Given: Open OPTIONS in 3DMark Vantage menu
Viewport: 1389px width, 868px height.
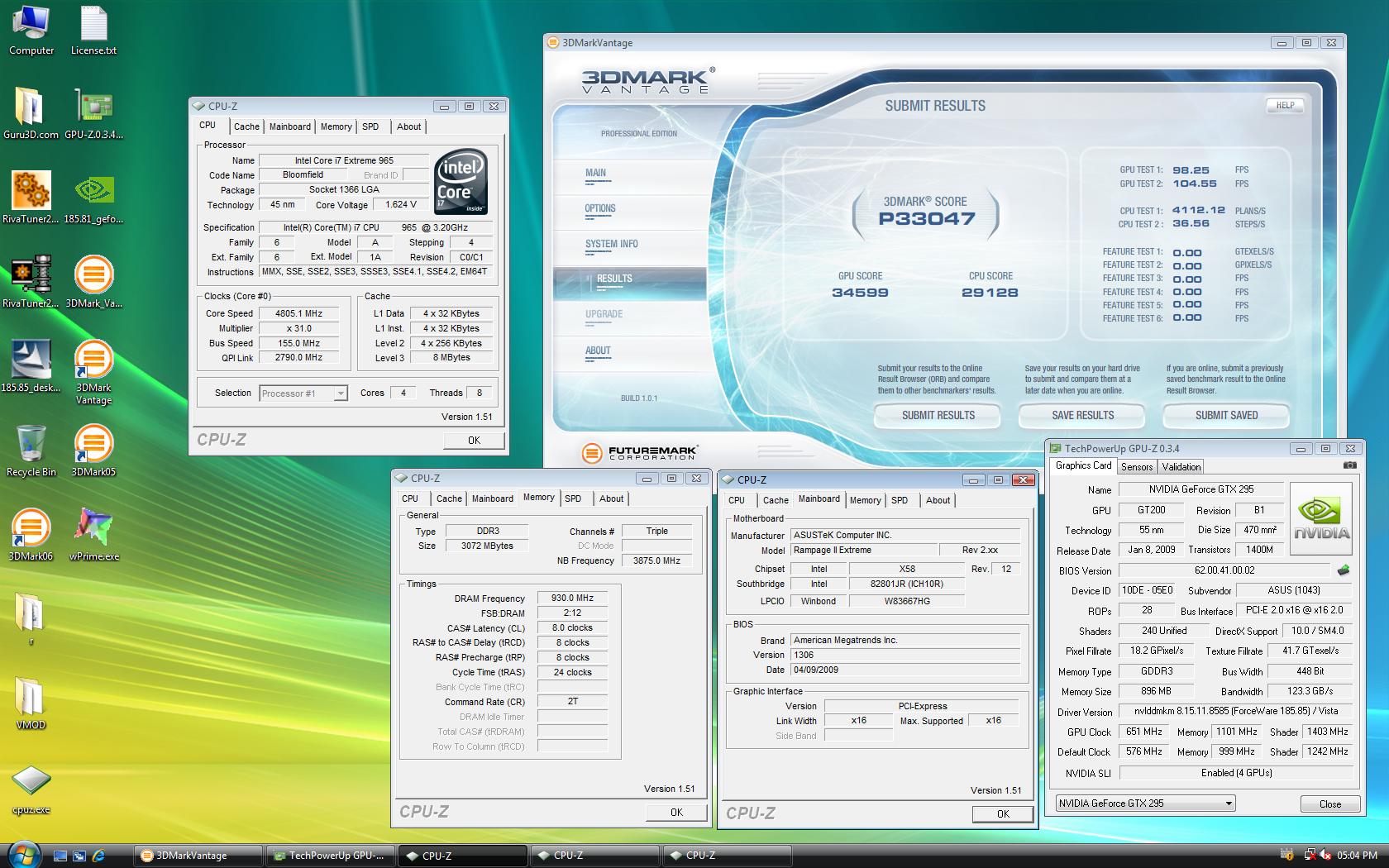Looking at the screenshot, I should tap(600, 208).
